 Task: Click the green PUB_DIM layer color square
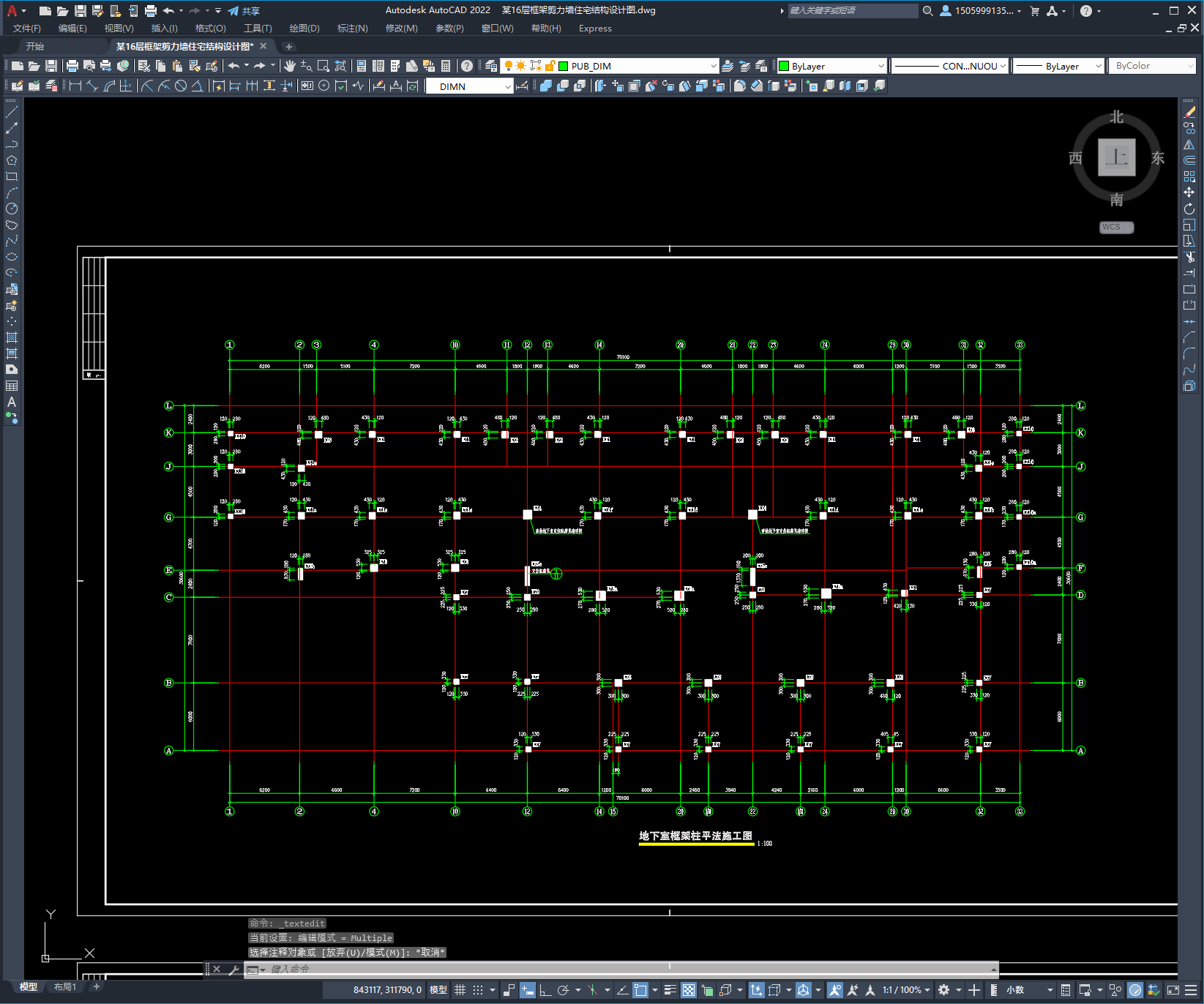click(x=564, y=66)
